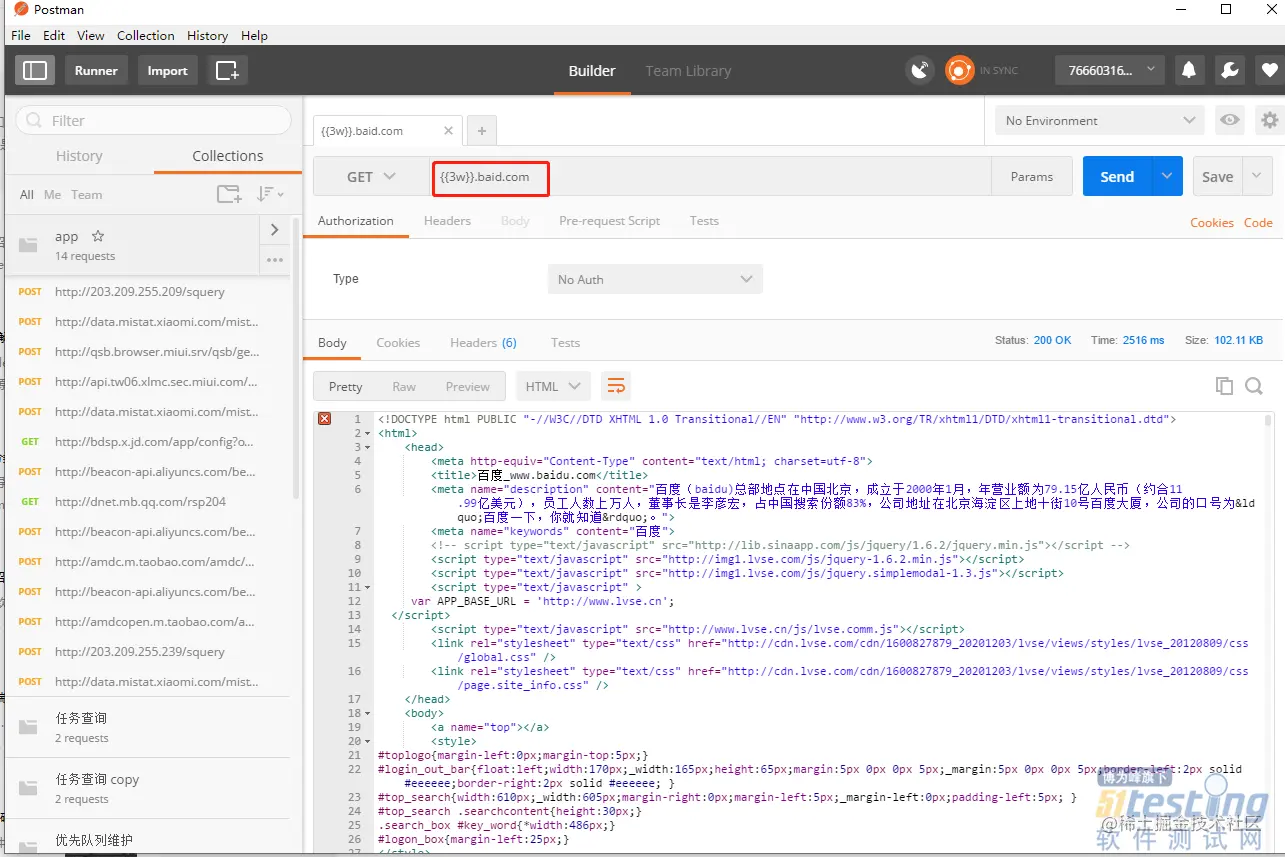Click the interceptor satellite icon
This screenshot has width=1285, height=857.
pyautogui.click(x=920, y=70)
